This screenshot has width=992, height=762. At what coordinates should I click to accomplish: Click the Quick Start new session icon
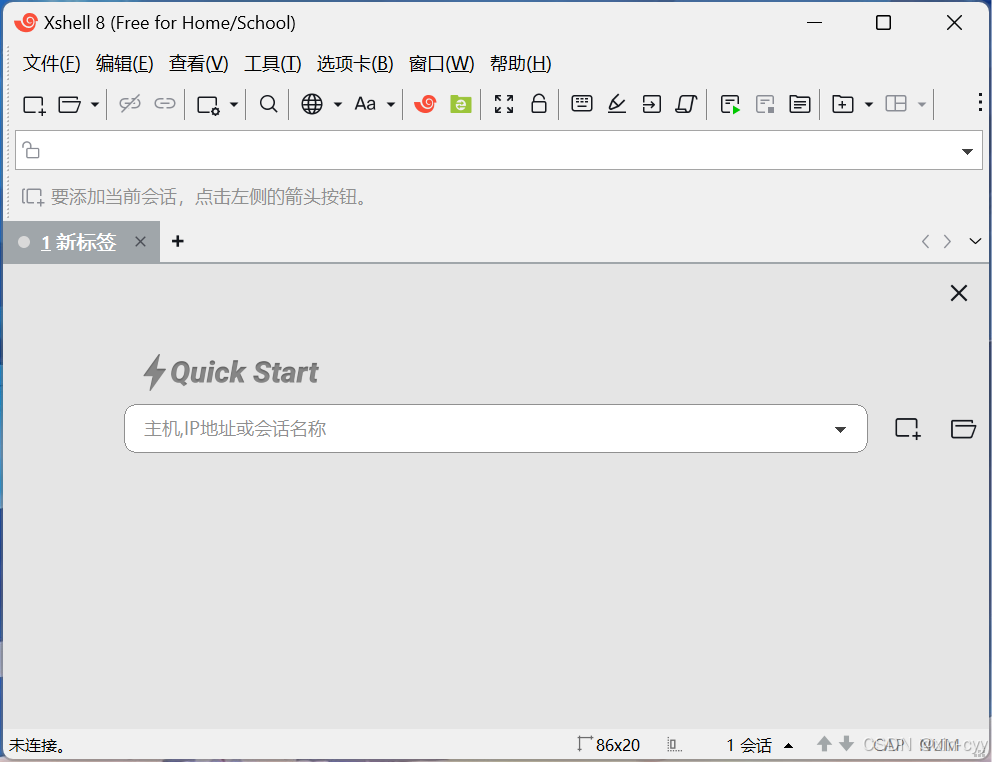tap(908, 428)
